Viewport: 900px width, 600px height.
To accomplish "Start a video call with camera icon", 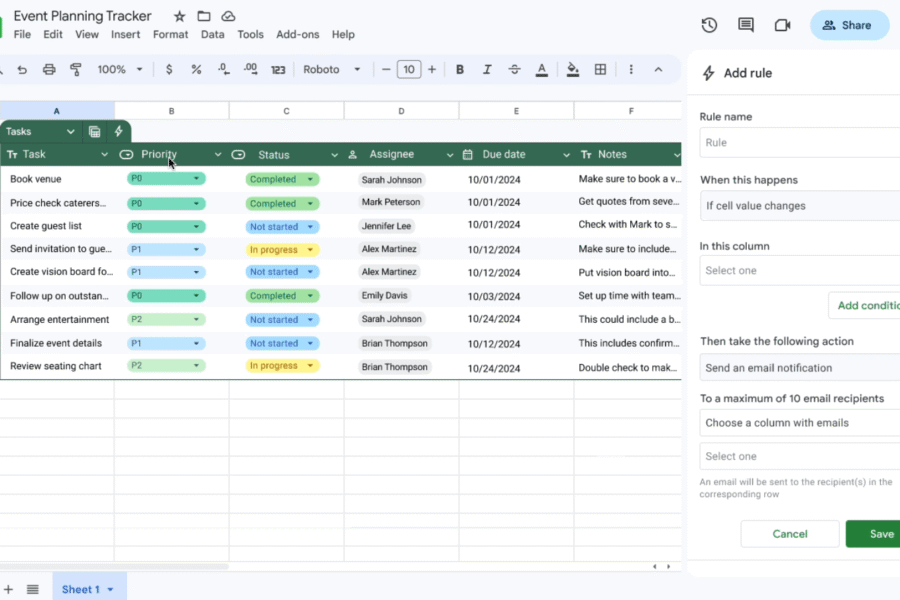I will pyautogui.click(x=782, y=25).
